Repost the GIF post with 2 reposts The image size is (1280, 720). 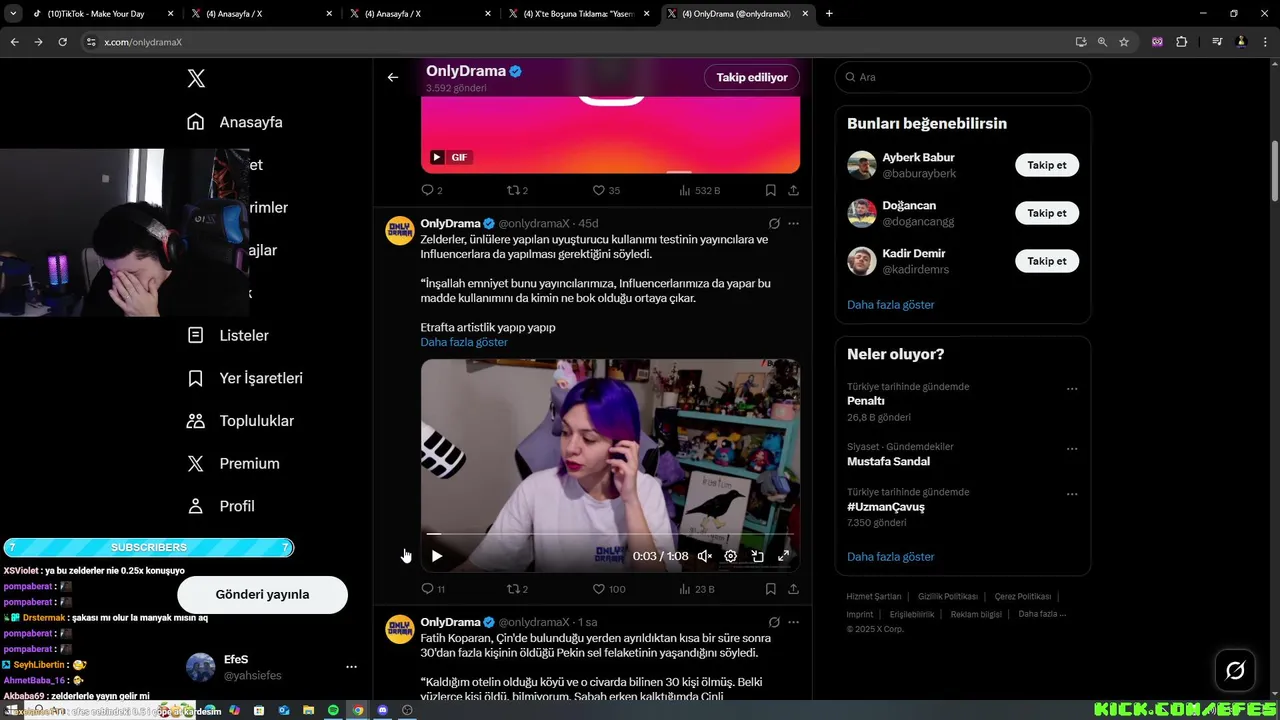pos(517,190)
